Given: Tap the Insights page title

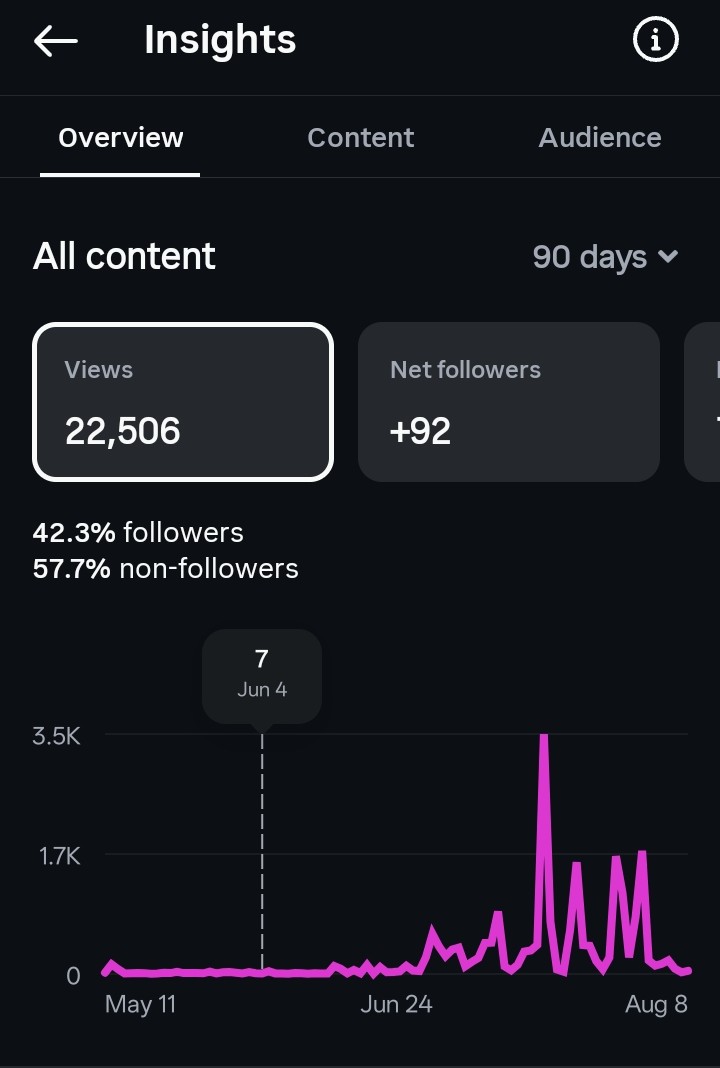Looking at the screenshot, I should click(220, 40).
